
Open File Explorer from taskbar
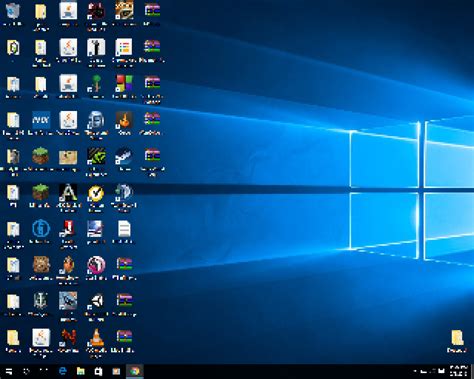[x=80, y=371]
